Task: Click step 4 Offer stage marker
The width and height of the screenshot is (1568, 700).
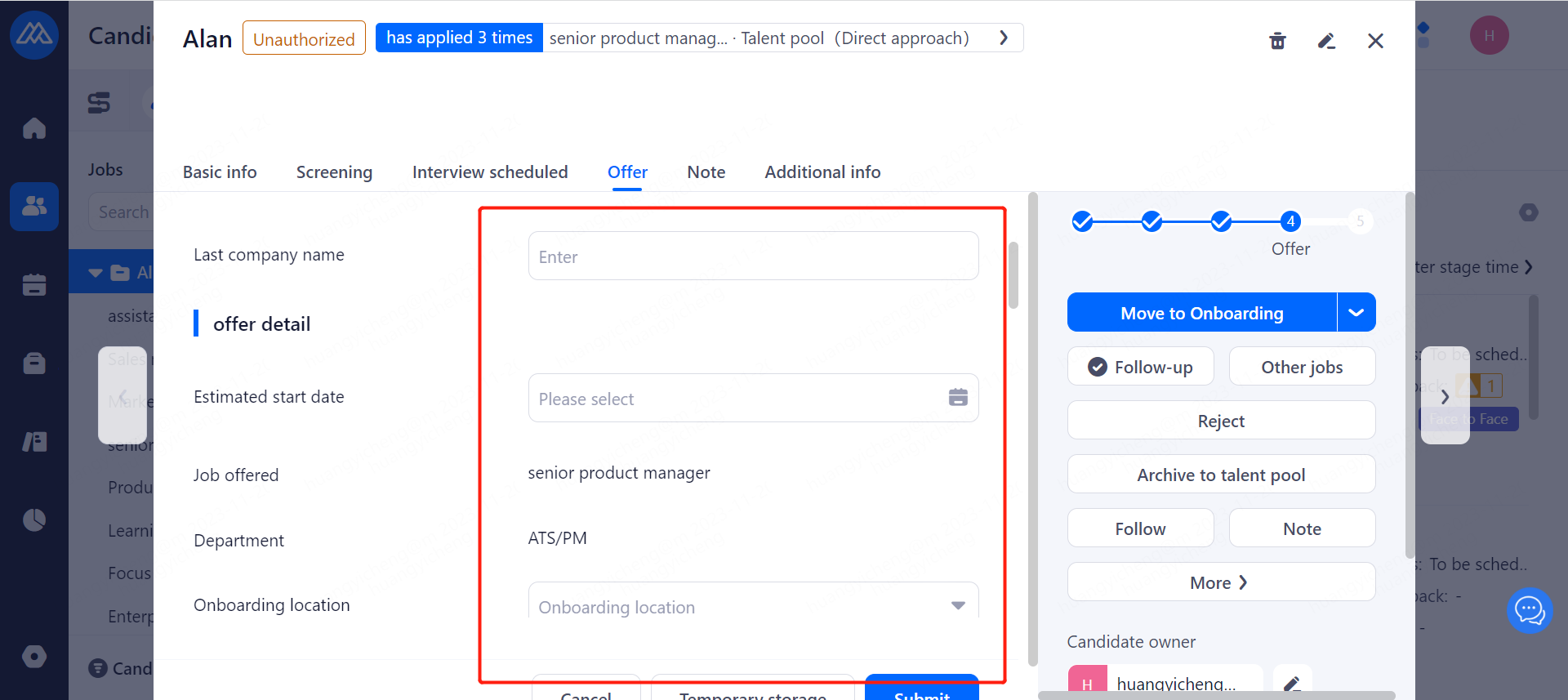Action: (1290, 221)
